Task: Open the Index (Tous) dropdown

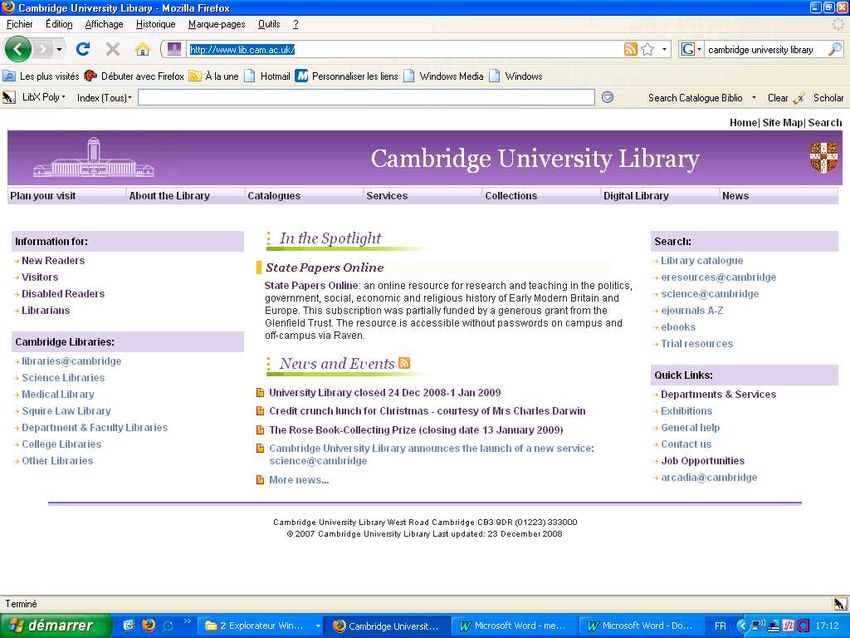Action: [x=104, y=98]
